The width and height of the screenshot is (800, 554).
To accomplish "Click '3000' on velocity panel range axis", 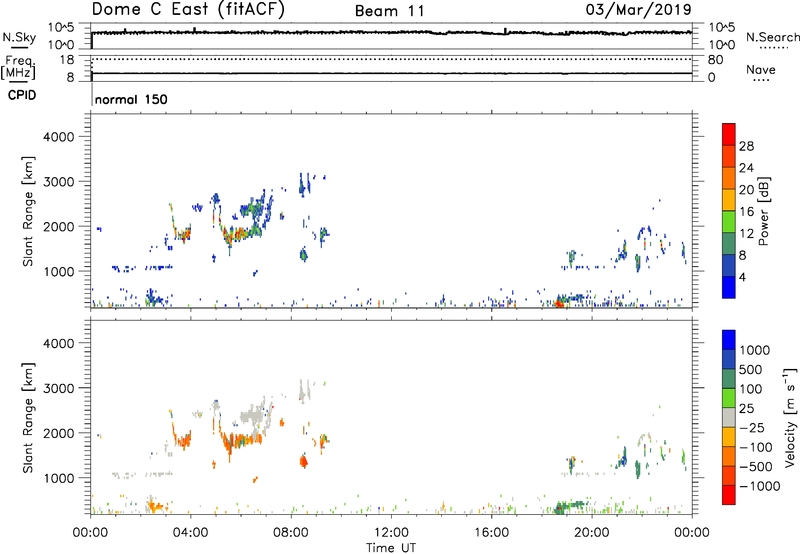I will click(x=58, y=388).
